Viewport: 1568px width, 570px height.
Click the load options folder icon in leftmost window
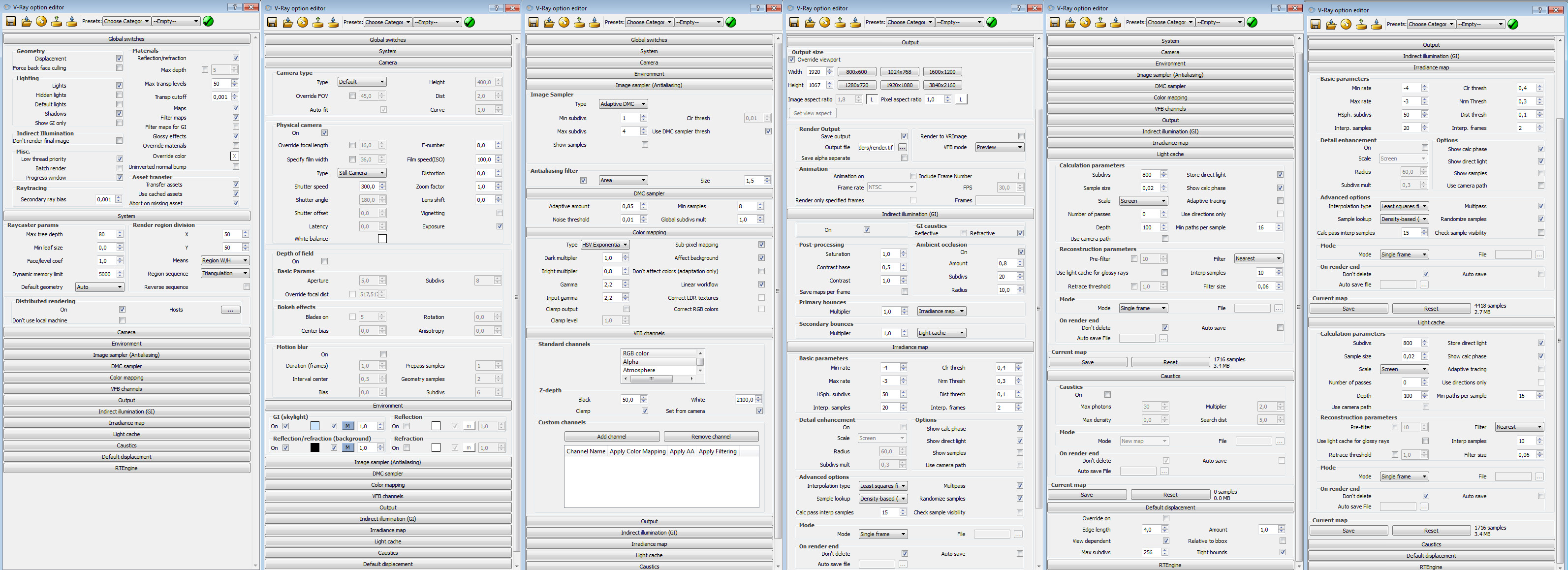(x=26, y=21)
